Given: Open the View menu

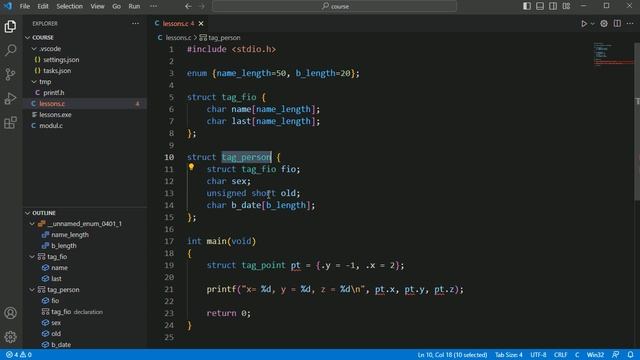Looking at the screenshot, I should click(97, 6).
